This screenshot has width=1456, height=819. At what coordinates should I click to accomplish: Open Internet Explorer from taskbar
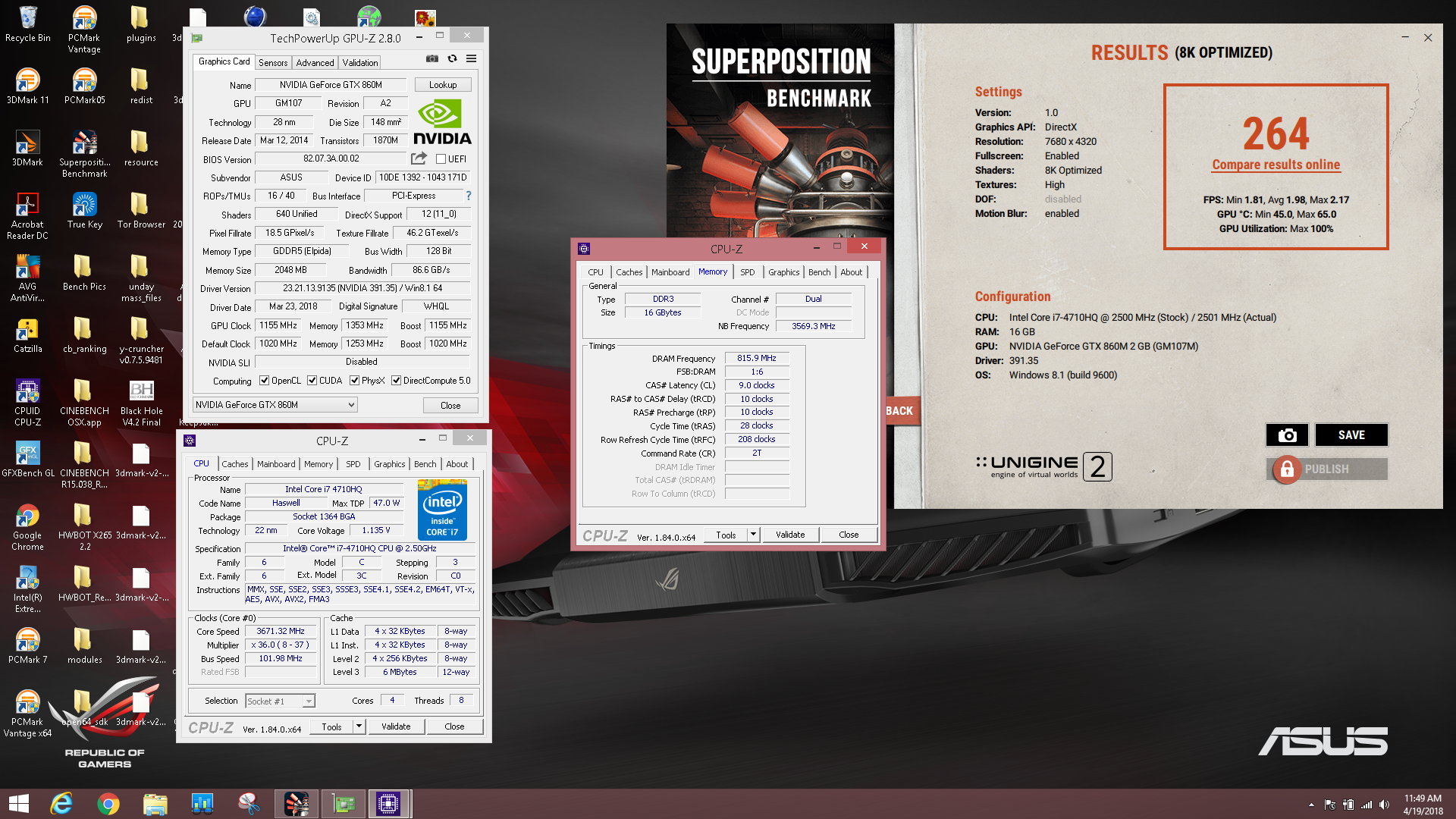(61, 804)
